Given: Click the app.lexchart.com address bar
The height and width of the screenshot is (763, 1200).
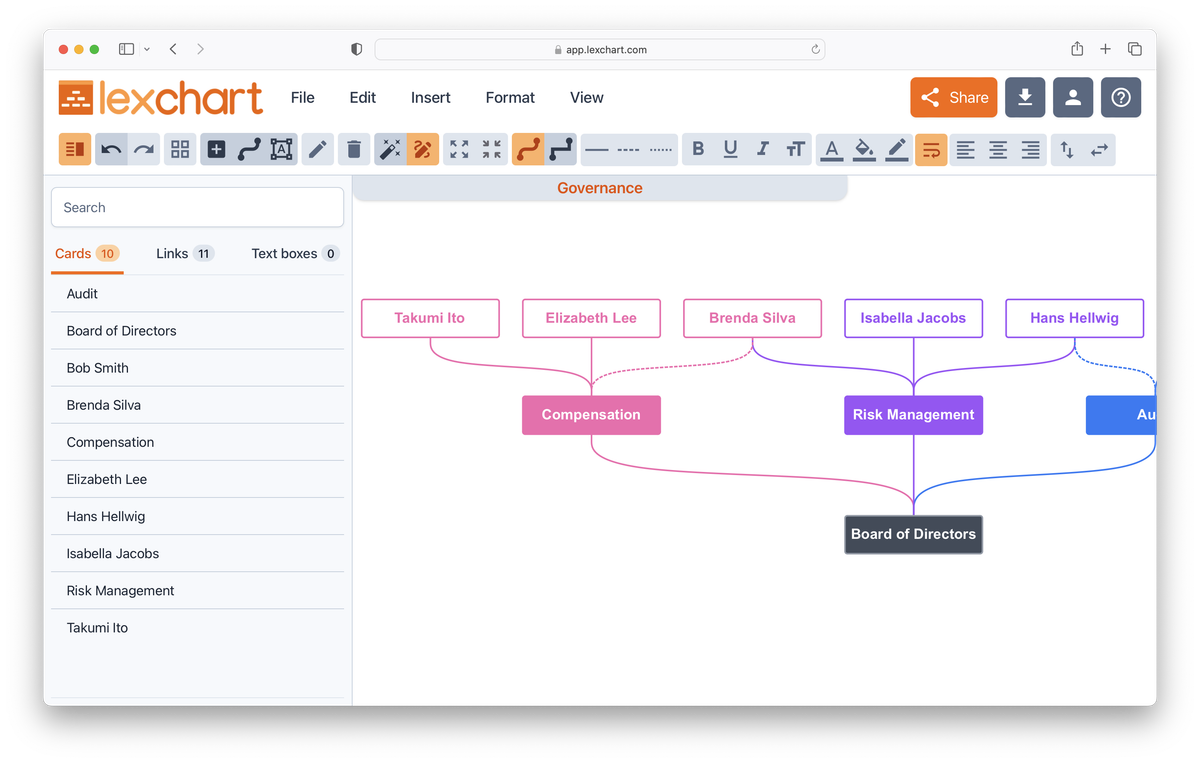Looking at the screenshot, I should (600, 49).
